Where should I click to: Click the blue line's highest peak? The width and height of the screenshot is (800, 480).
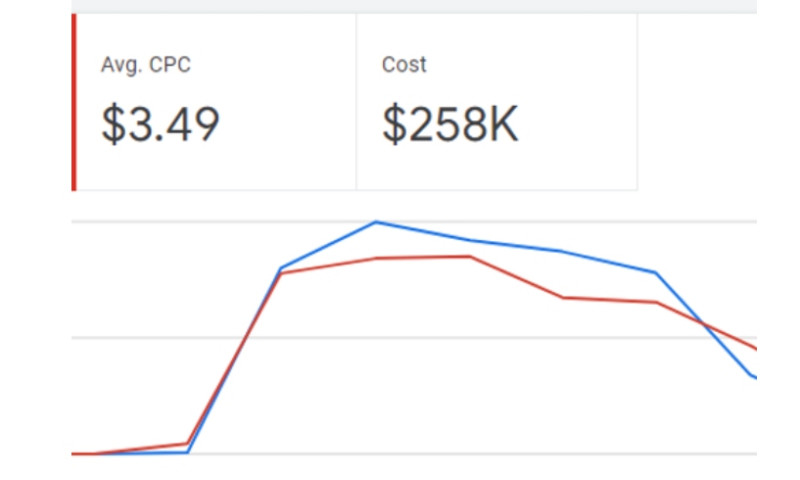pos(376,222)
